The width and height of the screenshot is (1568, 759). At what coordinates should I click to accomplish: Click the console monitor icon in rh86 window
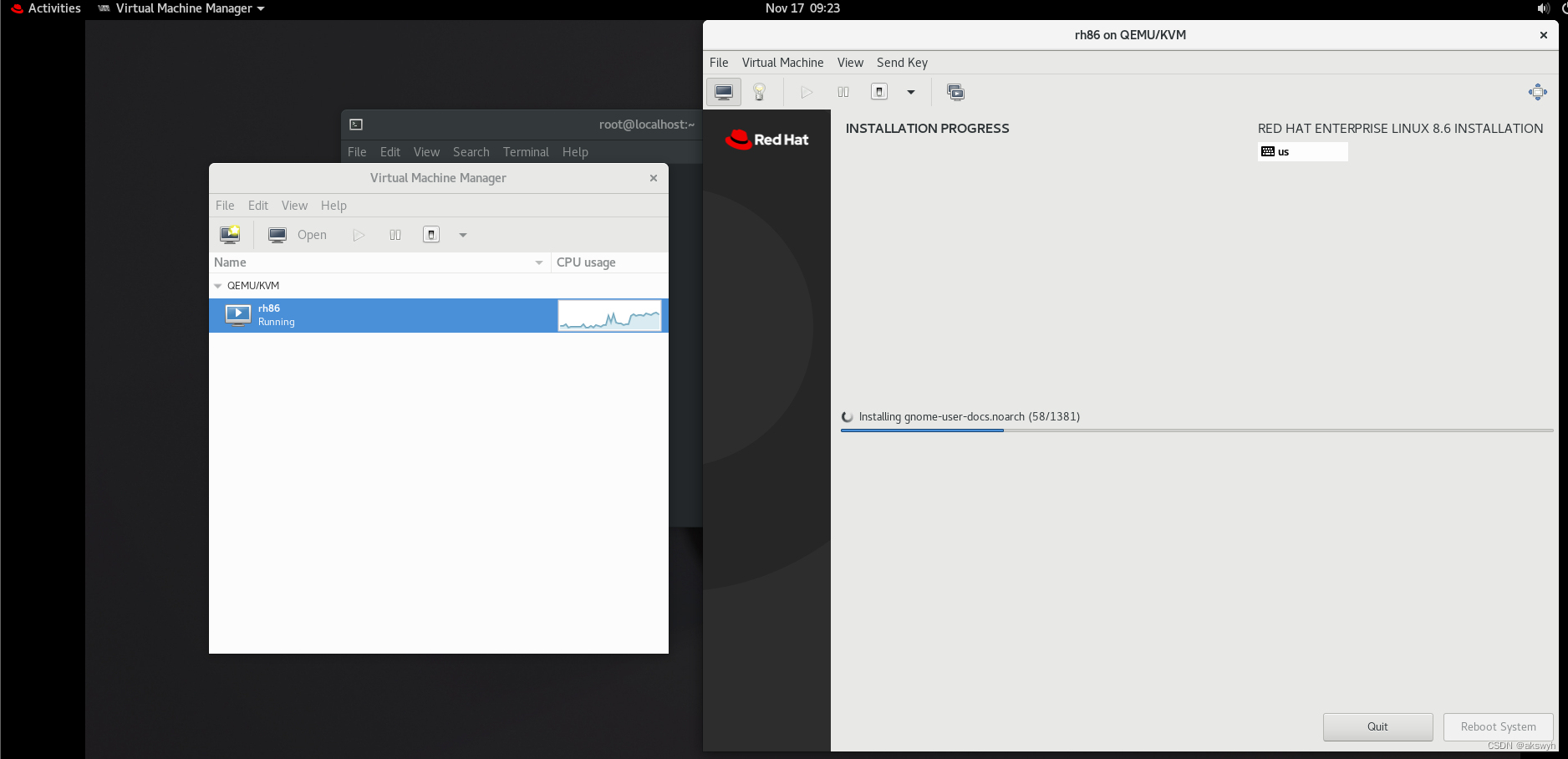click(724, 92)
